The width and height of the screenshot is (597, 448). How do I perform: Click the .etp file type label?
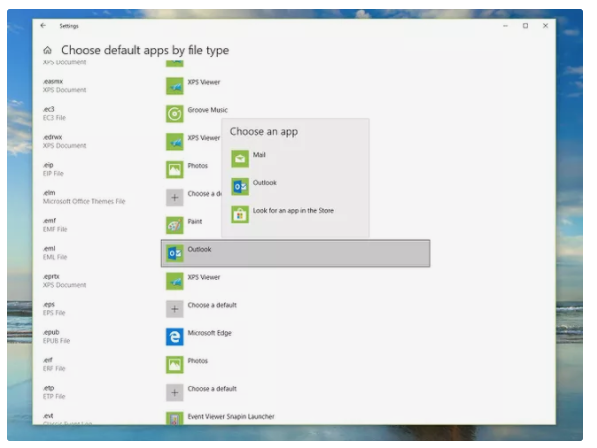pos(48,388)
